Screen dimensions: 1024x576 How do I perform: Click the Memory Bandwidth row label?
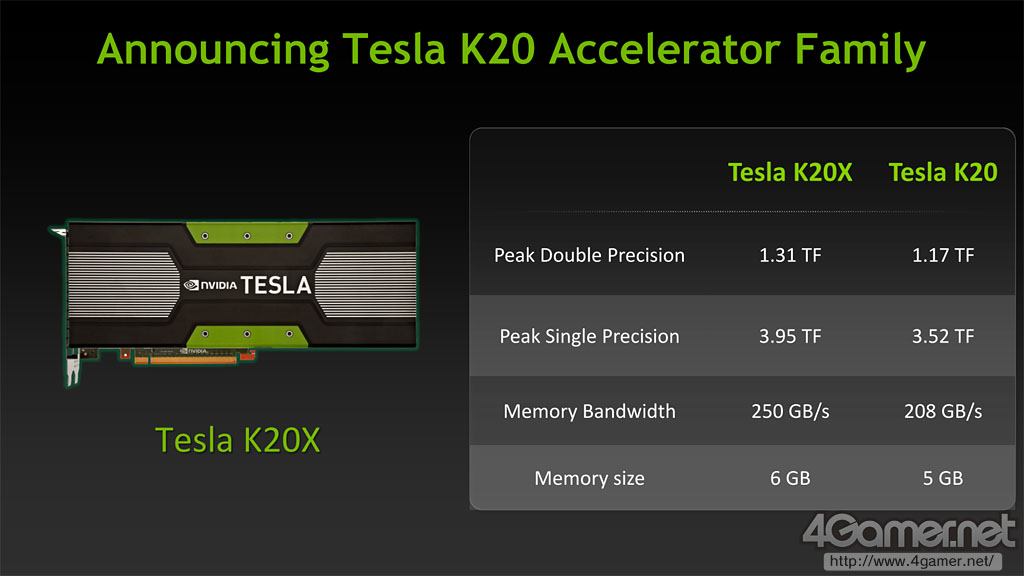coord(589,411)
